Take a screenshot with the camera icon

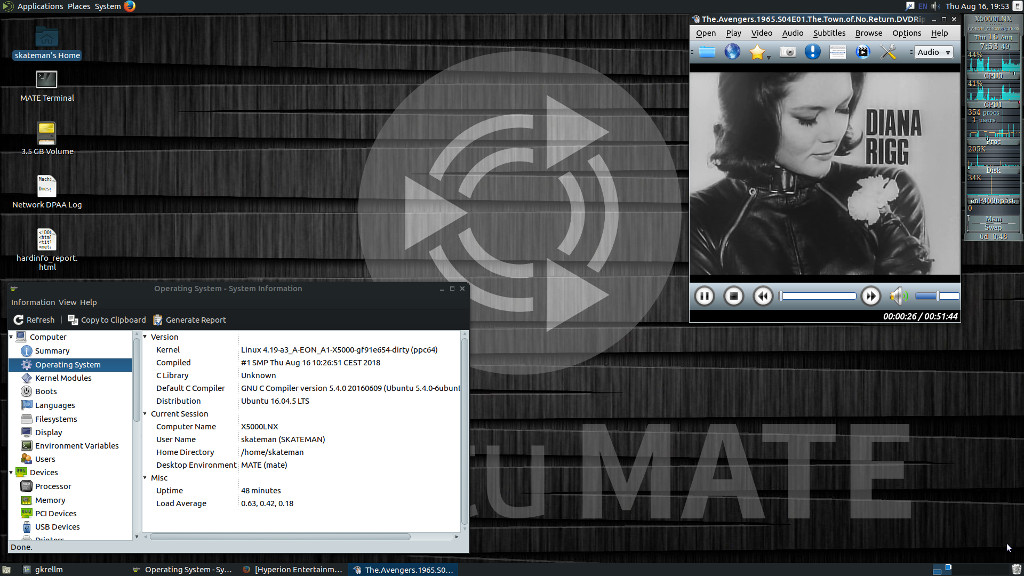[788, 52]
